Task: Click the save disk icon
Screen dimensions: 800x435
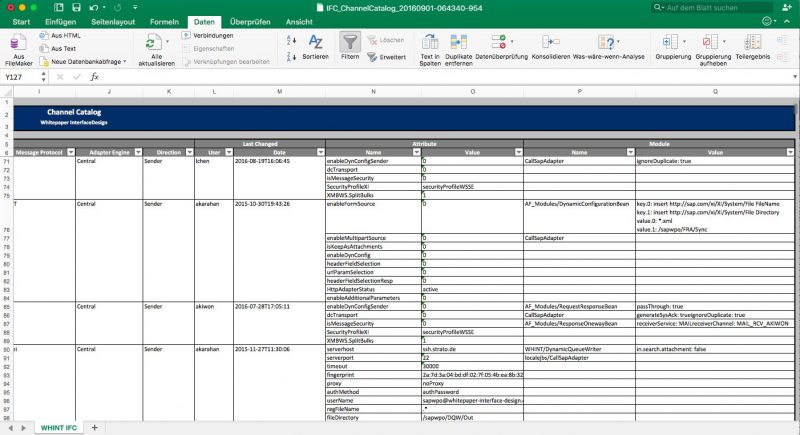Action: pyautogui.click(x=76, y=8)
